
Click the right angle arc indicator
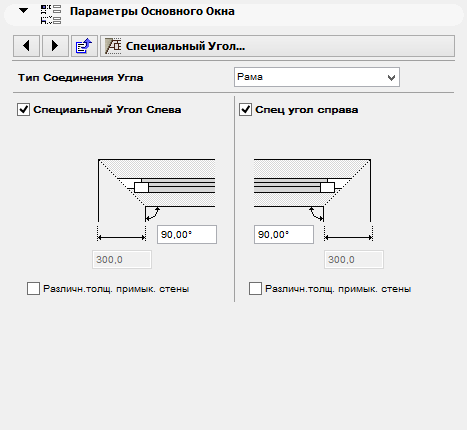(316, 214)
